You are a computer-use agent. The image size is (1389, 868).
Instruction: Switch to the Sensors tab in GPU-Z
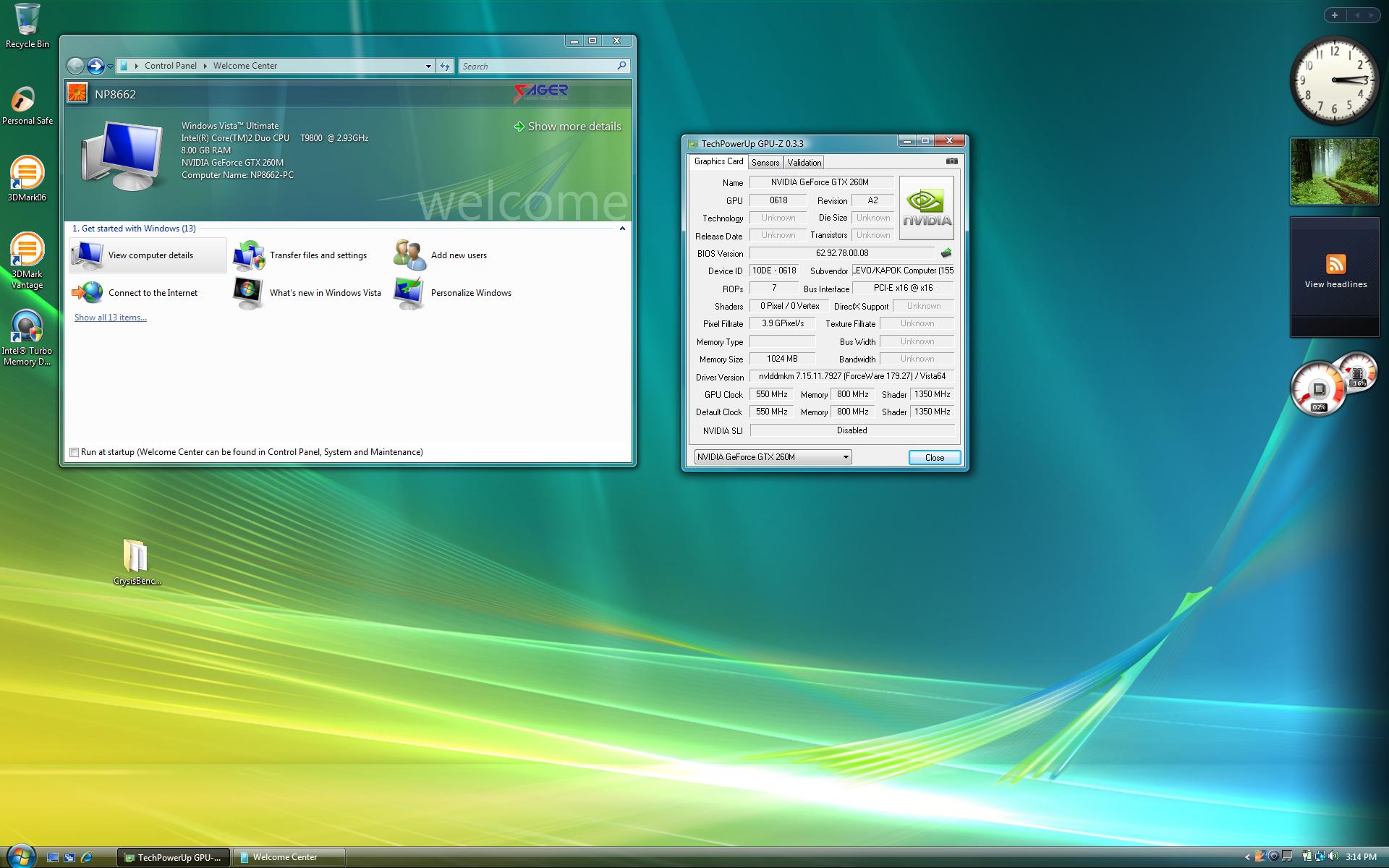(765, 163)
